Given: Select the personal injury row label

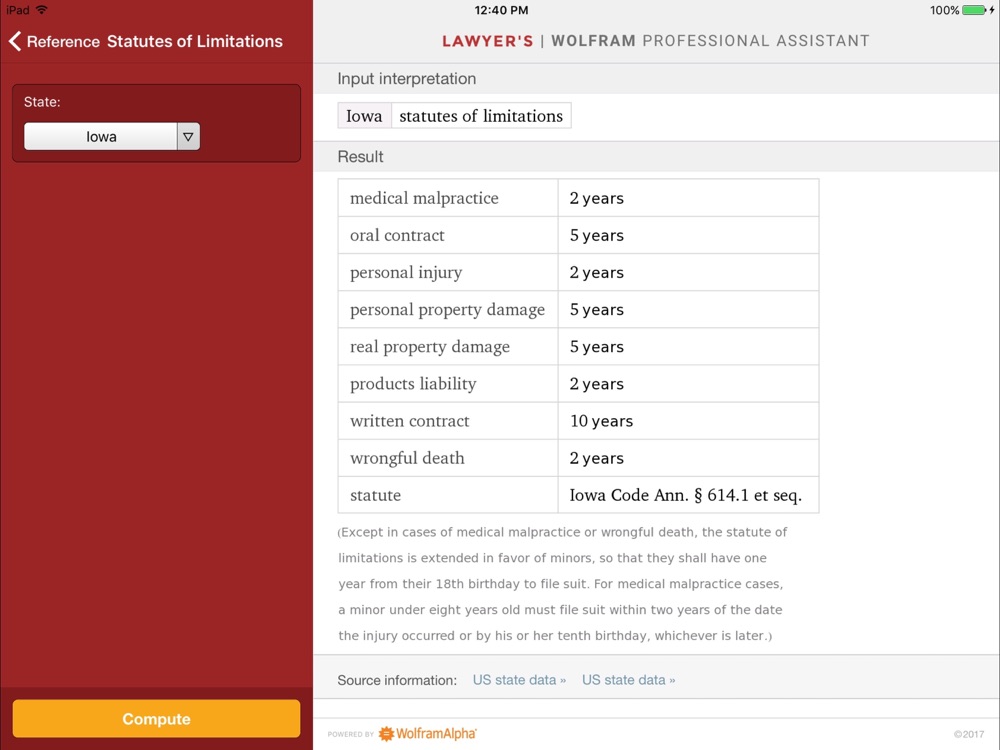Looking at the screenshot, I should [x=406, y=272].
